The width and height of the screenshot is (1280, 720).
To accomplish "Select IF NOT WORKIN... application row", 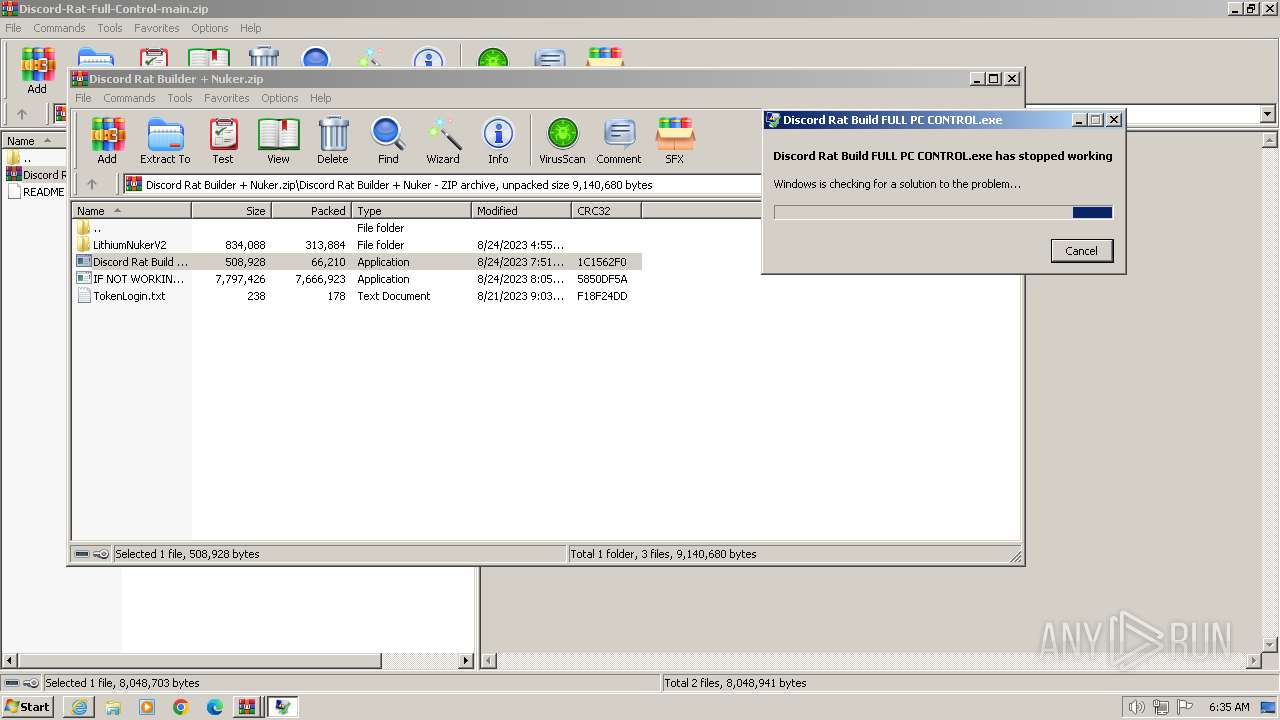I will (x=356, y=279).
